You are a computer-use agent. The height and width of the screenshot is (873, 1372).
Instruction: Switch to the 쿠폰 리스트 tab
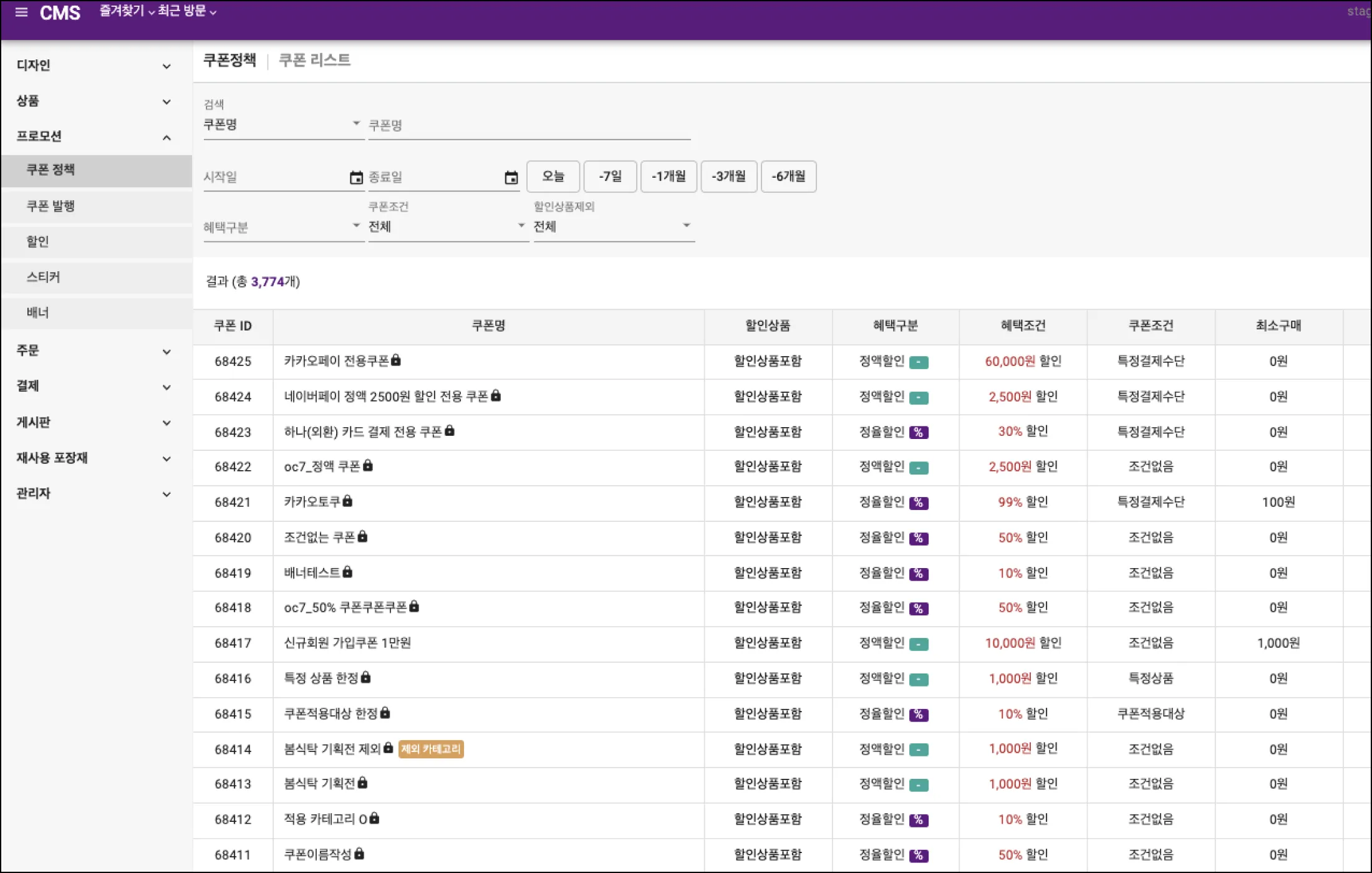(315, 60)
